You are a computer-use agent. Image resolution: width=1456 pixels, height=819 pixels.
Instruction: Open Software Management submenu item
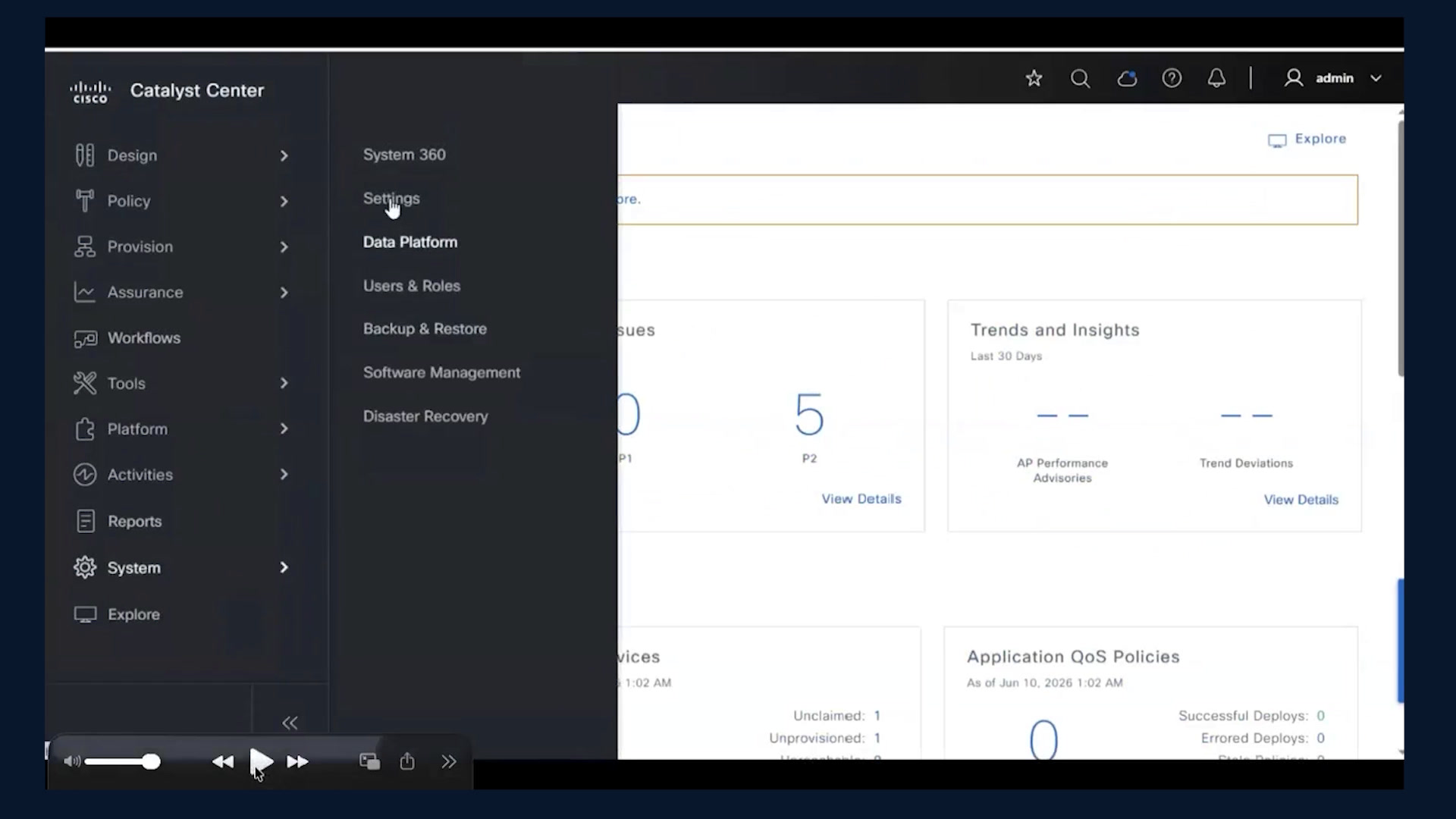[x=441, y=372]
